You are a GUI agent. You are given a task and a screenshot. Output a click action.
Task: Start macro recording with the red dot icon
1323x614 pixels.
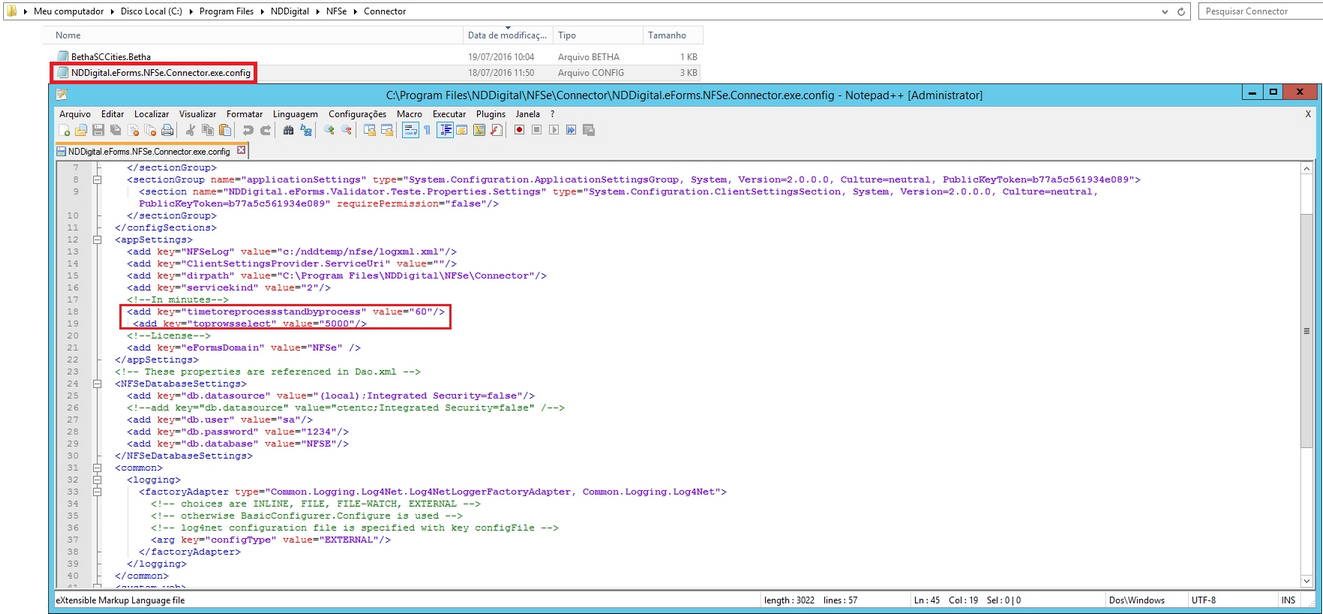(x=519, y=130)
